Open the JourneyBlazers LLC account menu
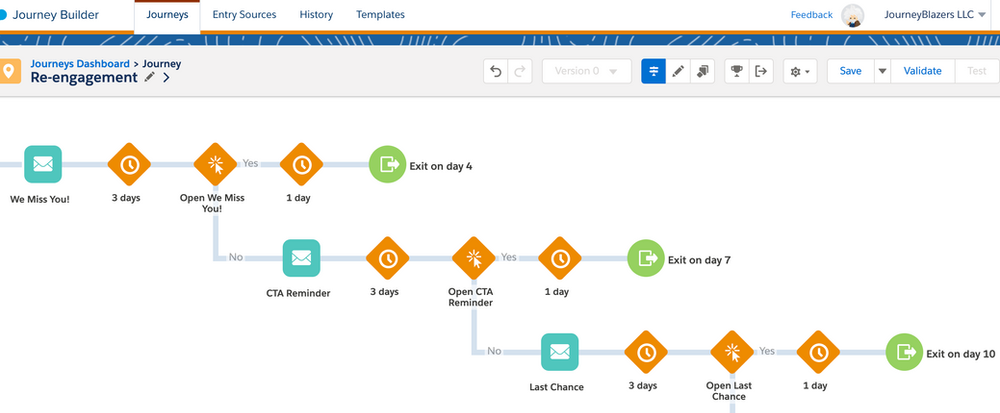The height and width of the screenshot is (413, 1000). coord(935,15)
